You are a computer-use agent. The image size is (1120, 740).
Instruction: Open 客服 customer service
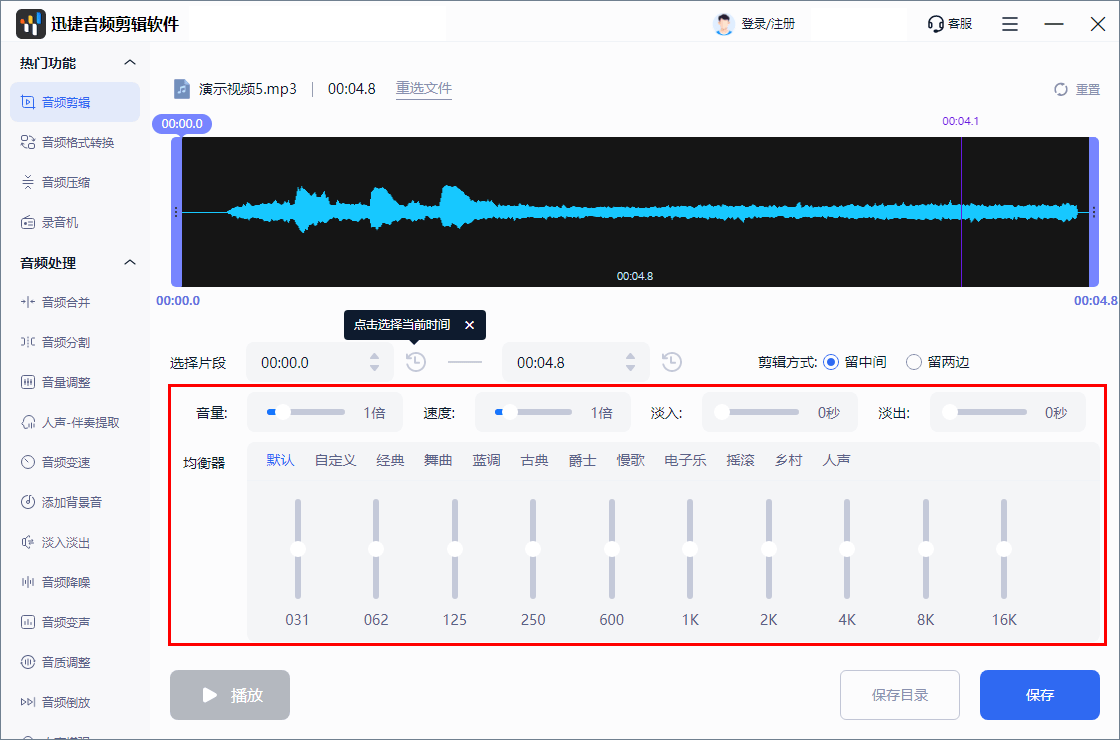(x=949, y=24)
